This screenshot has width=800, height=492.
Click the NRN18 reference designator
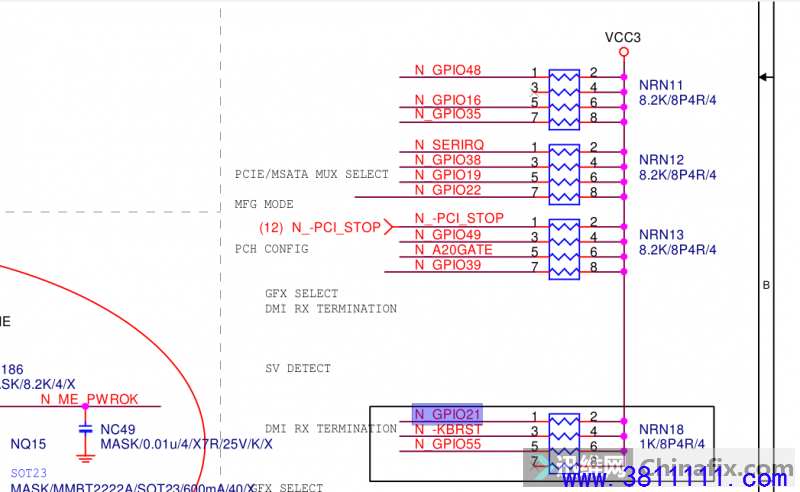click(661, 429)
